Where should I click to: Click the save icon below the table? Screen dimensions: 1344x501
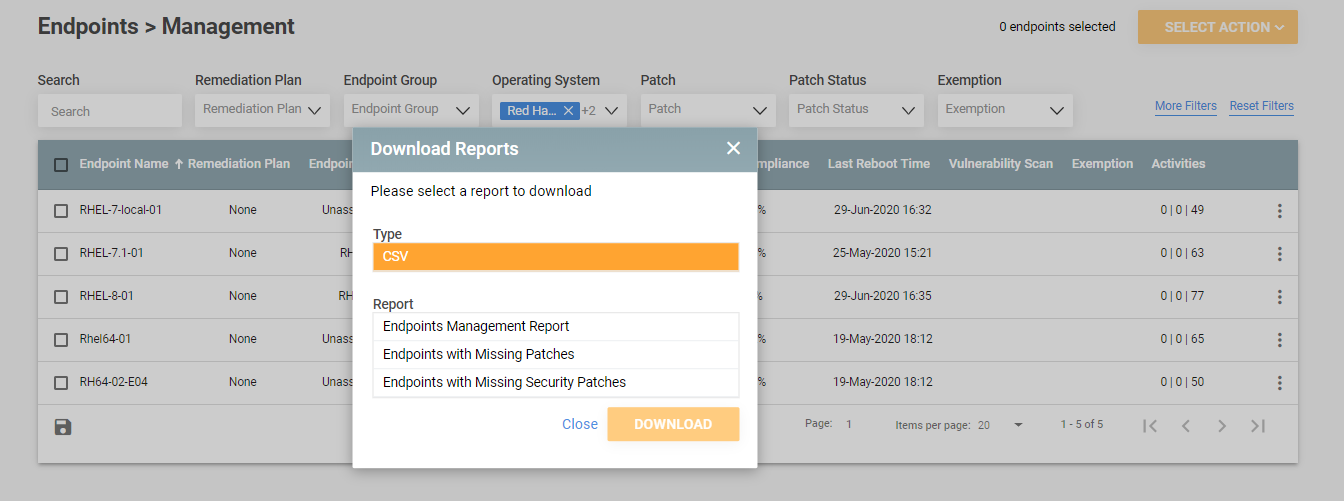(62, 427)
